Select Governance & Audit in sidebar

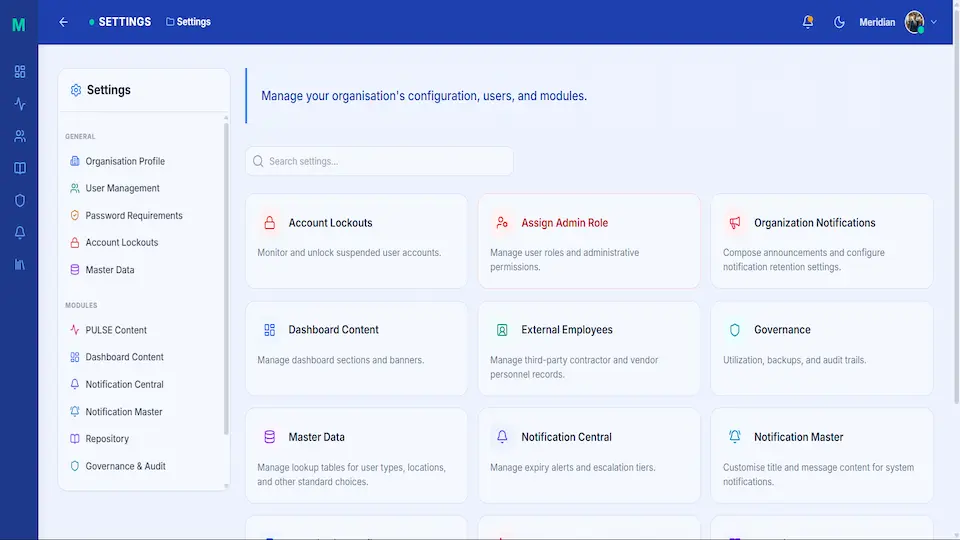(x=143, y=466)
